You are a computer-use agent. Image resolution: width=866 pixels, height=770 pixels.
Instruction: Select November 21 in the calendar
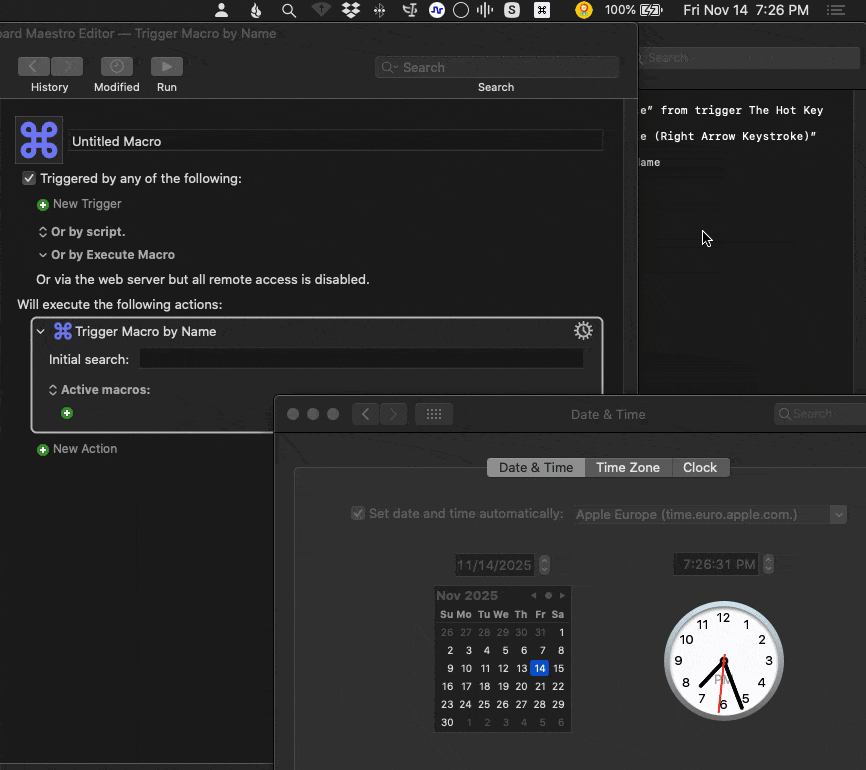[540, 686]
